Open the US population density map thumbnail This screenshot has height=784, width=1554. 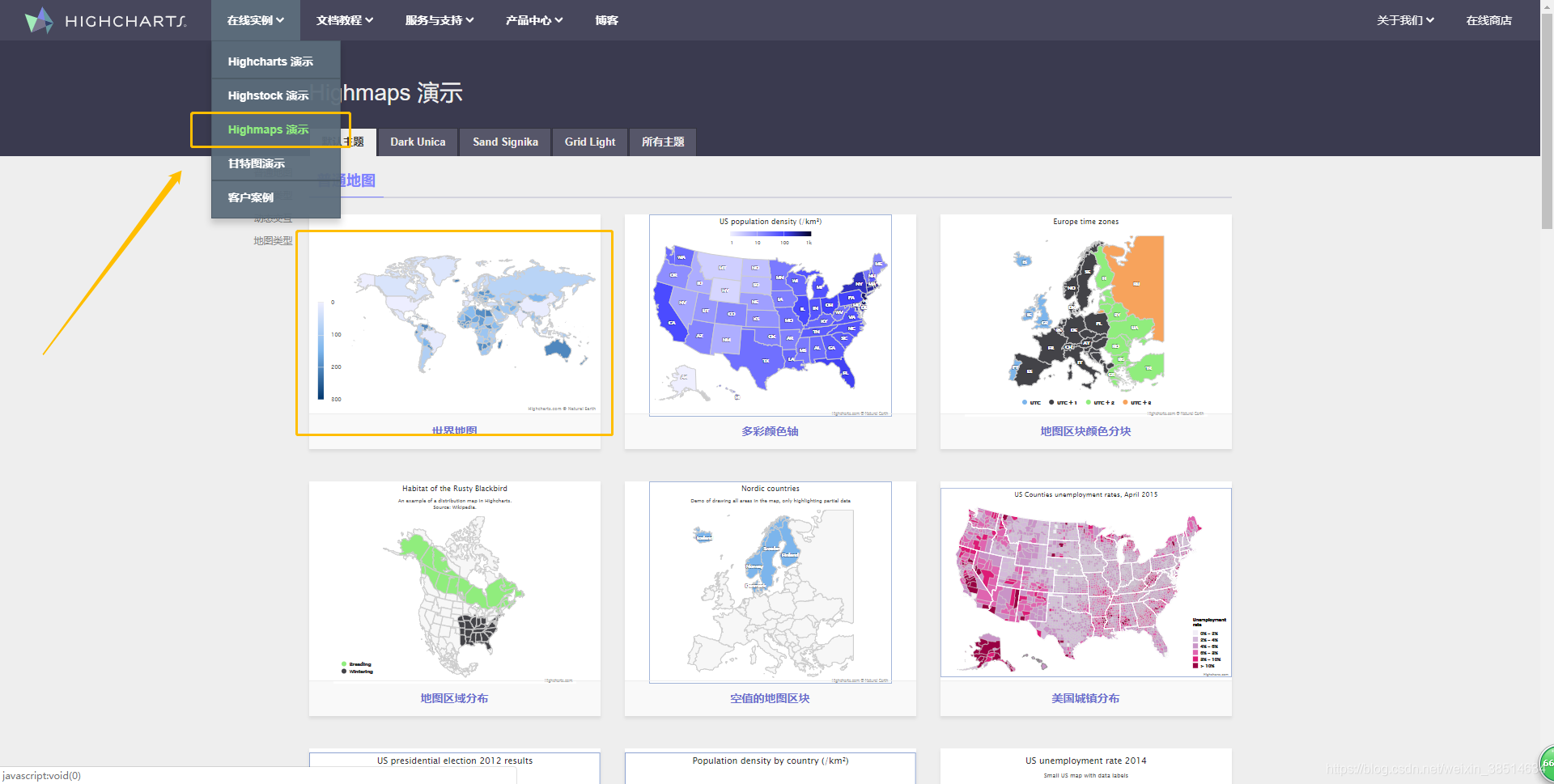click(x=771, y=316)
